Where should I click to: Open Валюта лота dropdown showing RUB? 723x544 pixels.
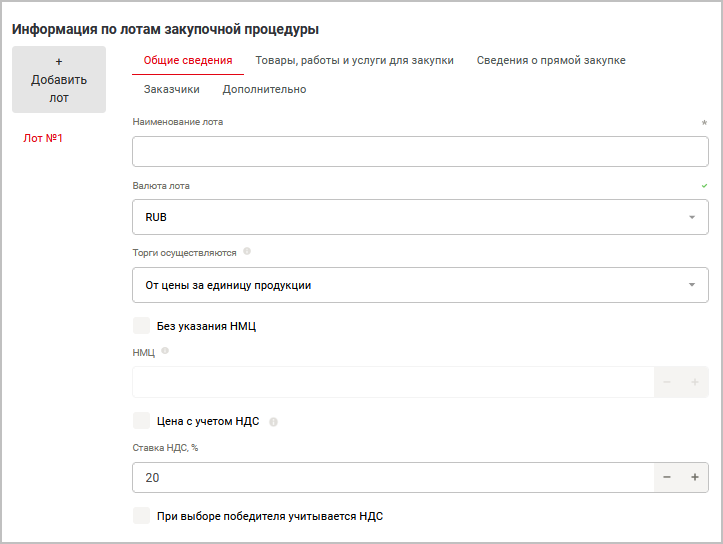(x=420, y=217)
